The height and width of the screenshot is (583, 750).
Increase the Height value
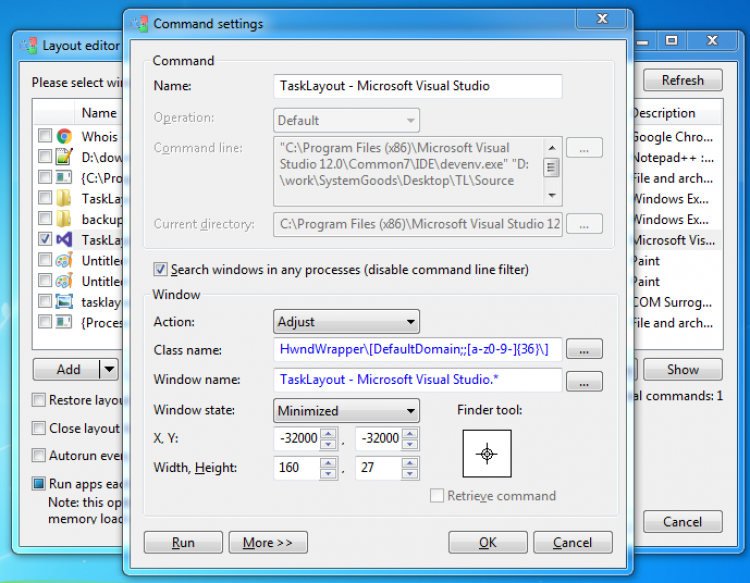(410, 462)
